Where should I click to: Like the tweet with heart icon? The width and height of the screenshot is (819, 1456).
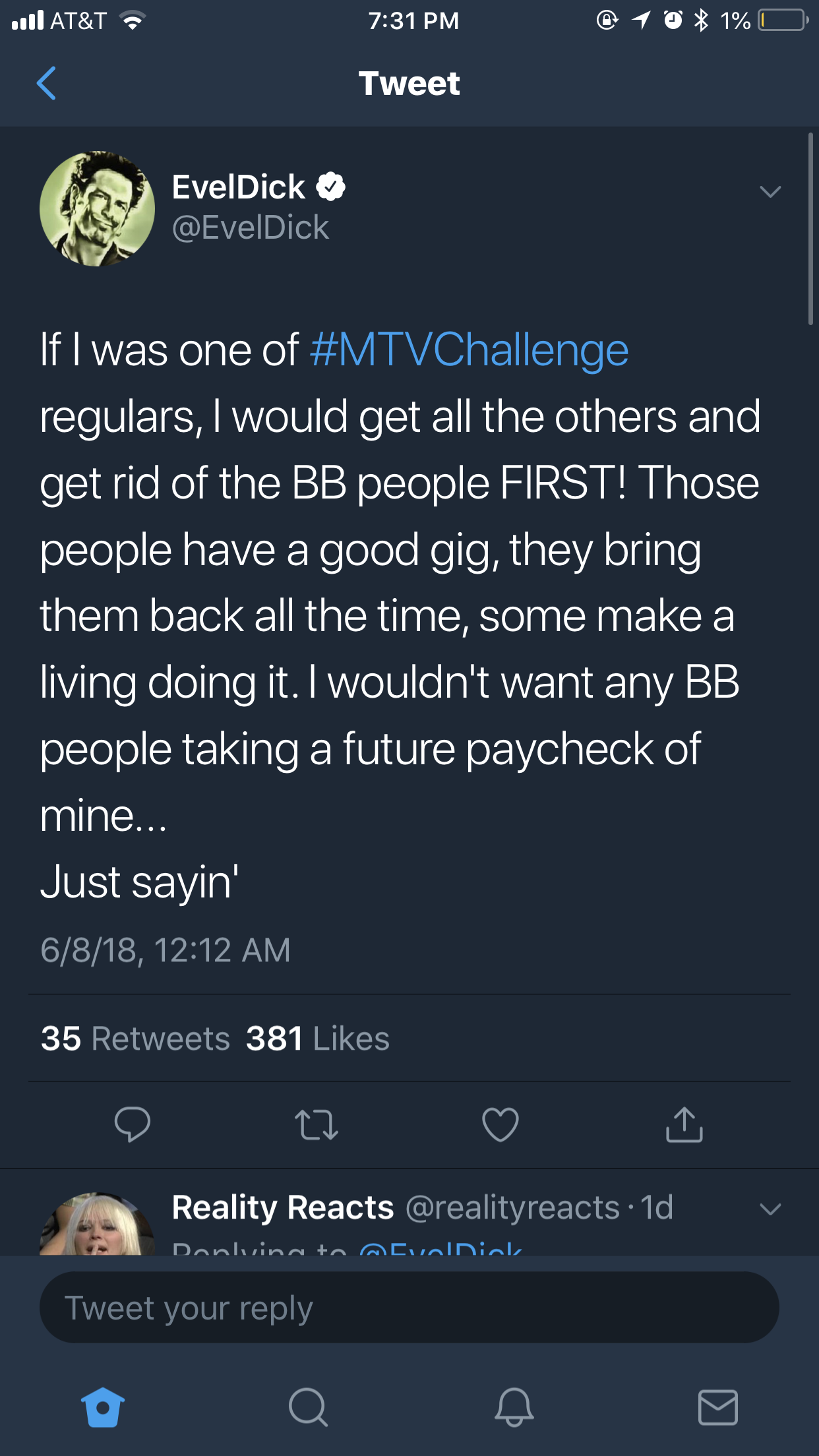501,1124
